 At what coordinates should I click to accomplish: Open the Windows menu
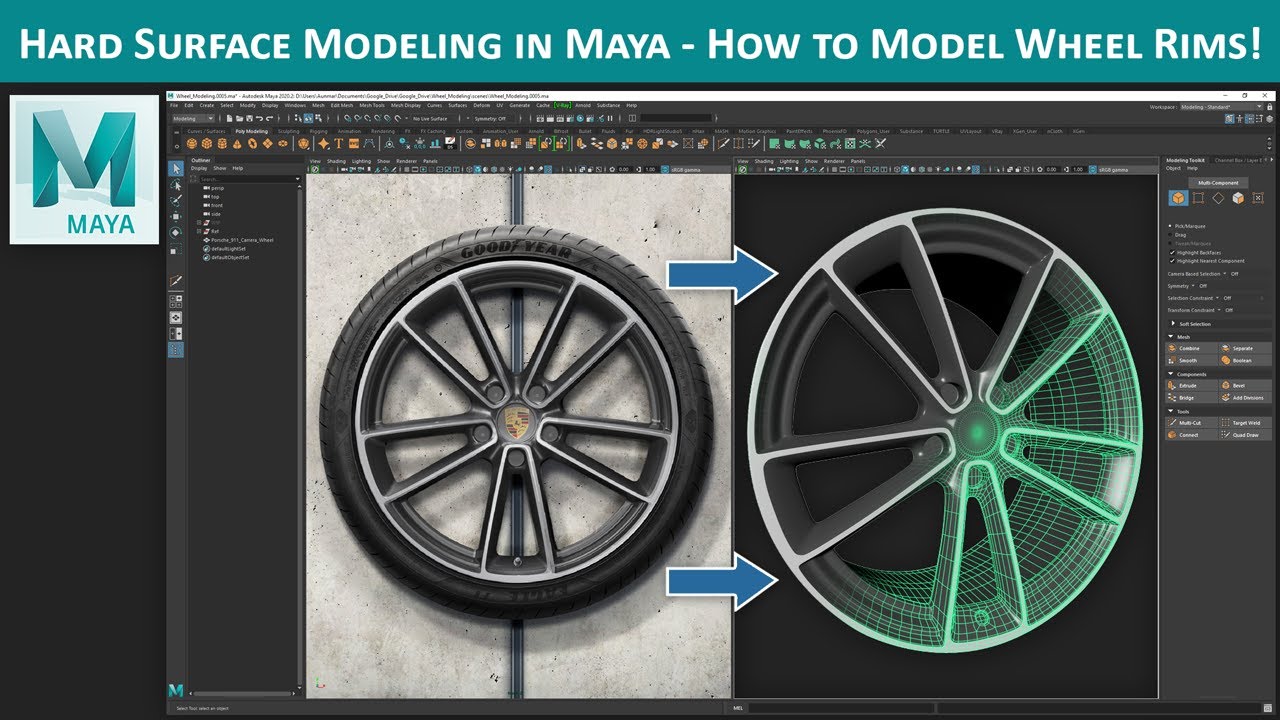tap(295, 105)
